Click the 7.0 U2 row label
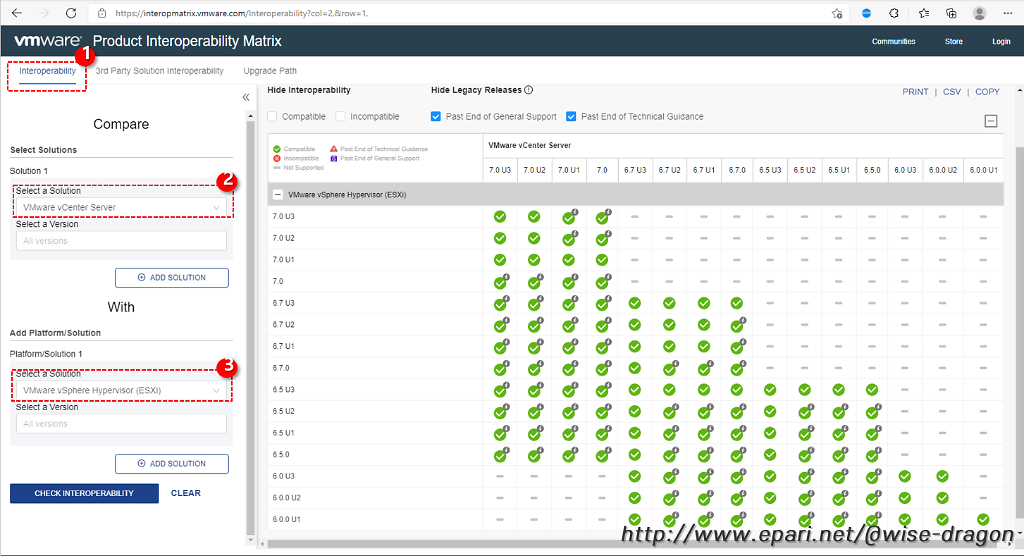The width and height of the screenshot is (1024, 556). [x=283, y=238]
